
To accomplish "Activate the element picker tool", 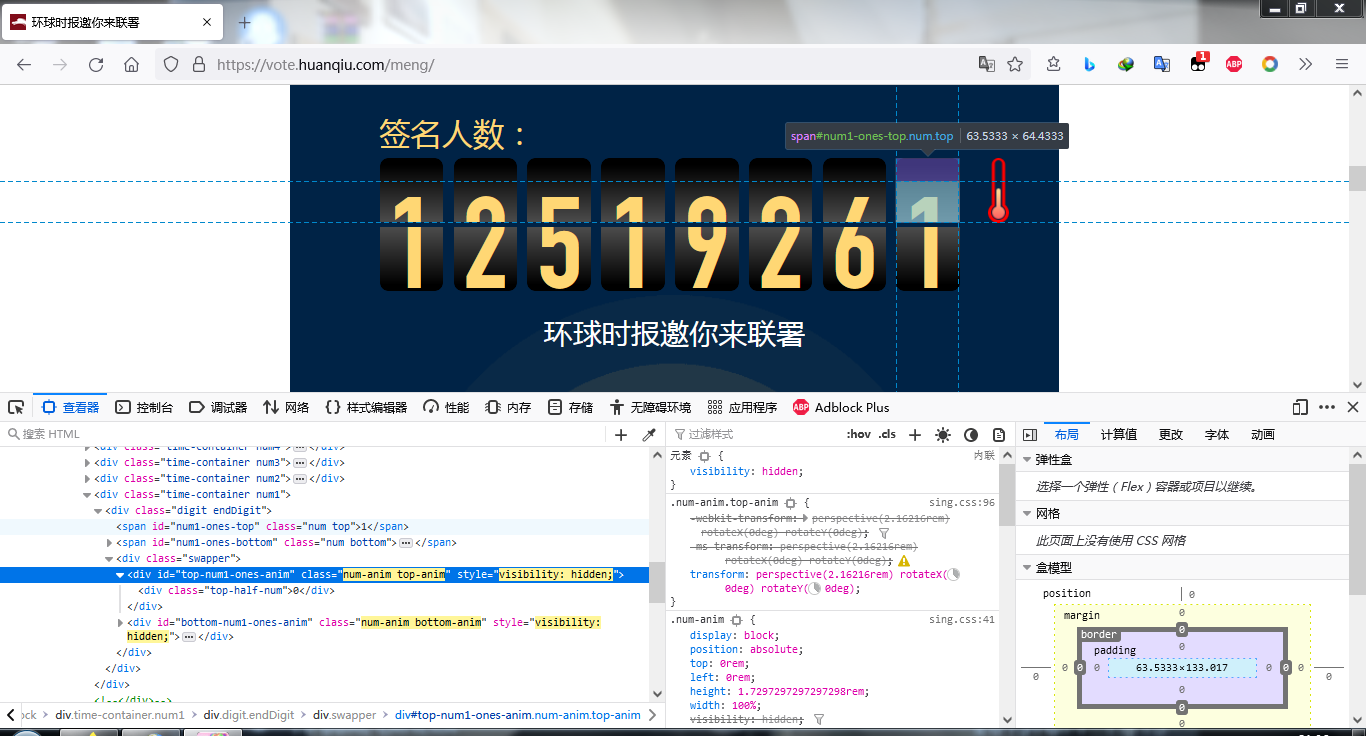I will pos(16,407).
